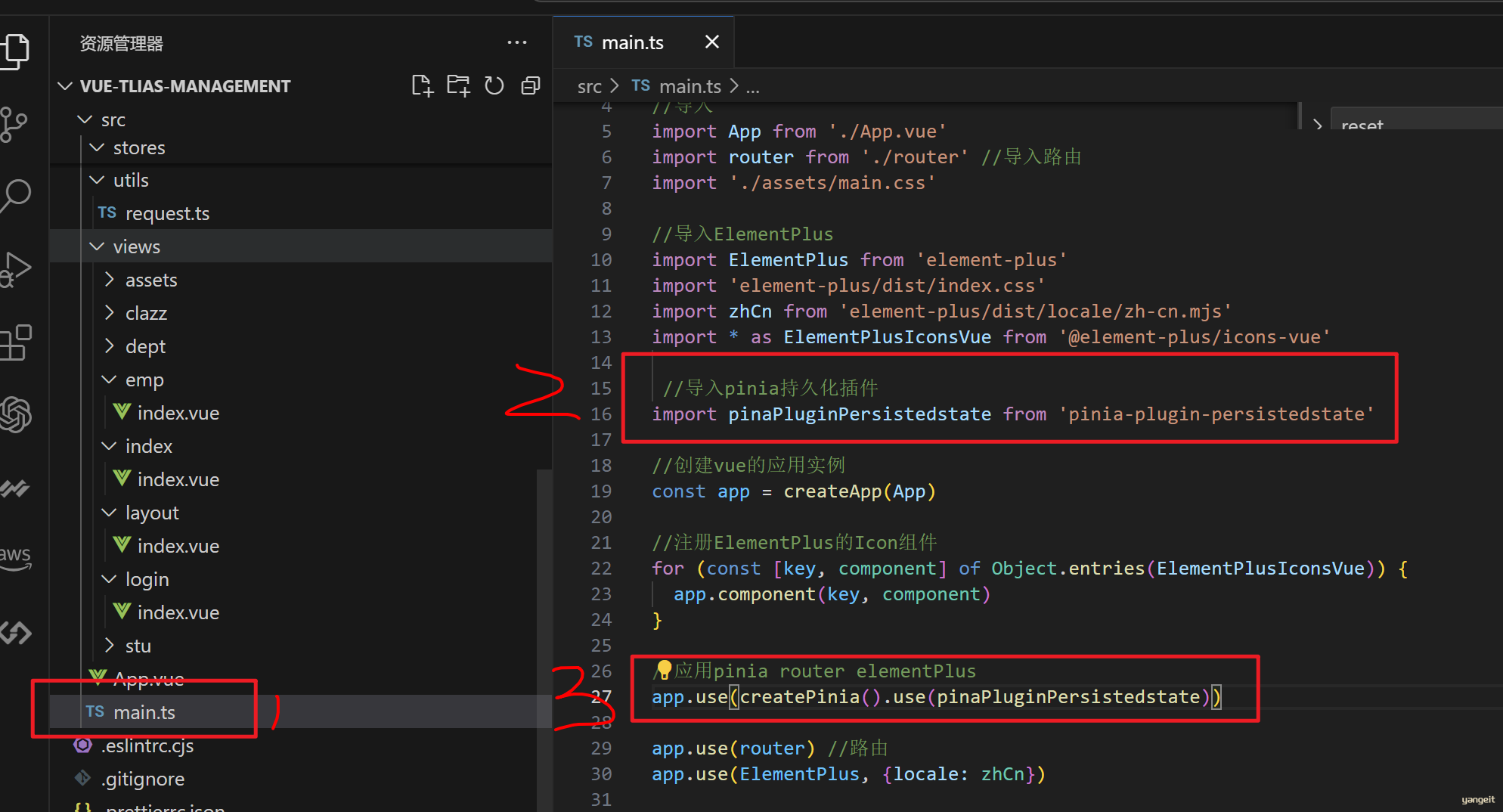The width and height of the screenshot is (1503, 812).
Task: Open index.vue under the index folder
Action: coord(301,479)
